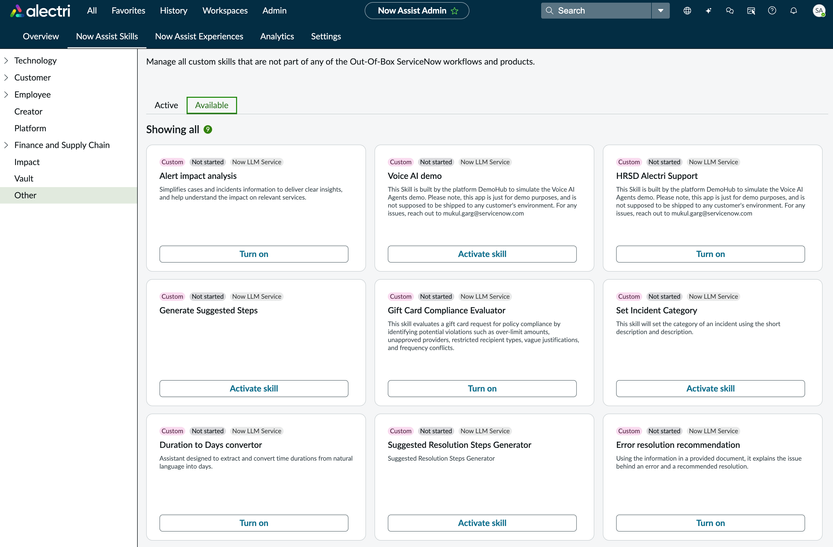Open the Now Assist sparkle icon

709,11
